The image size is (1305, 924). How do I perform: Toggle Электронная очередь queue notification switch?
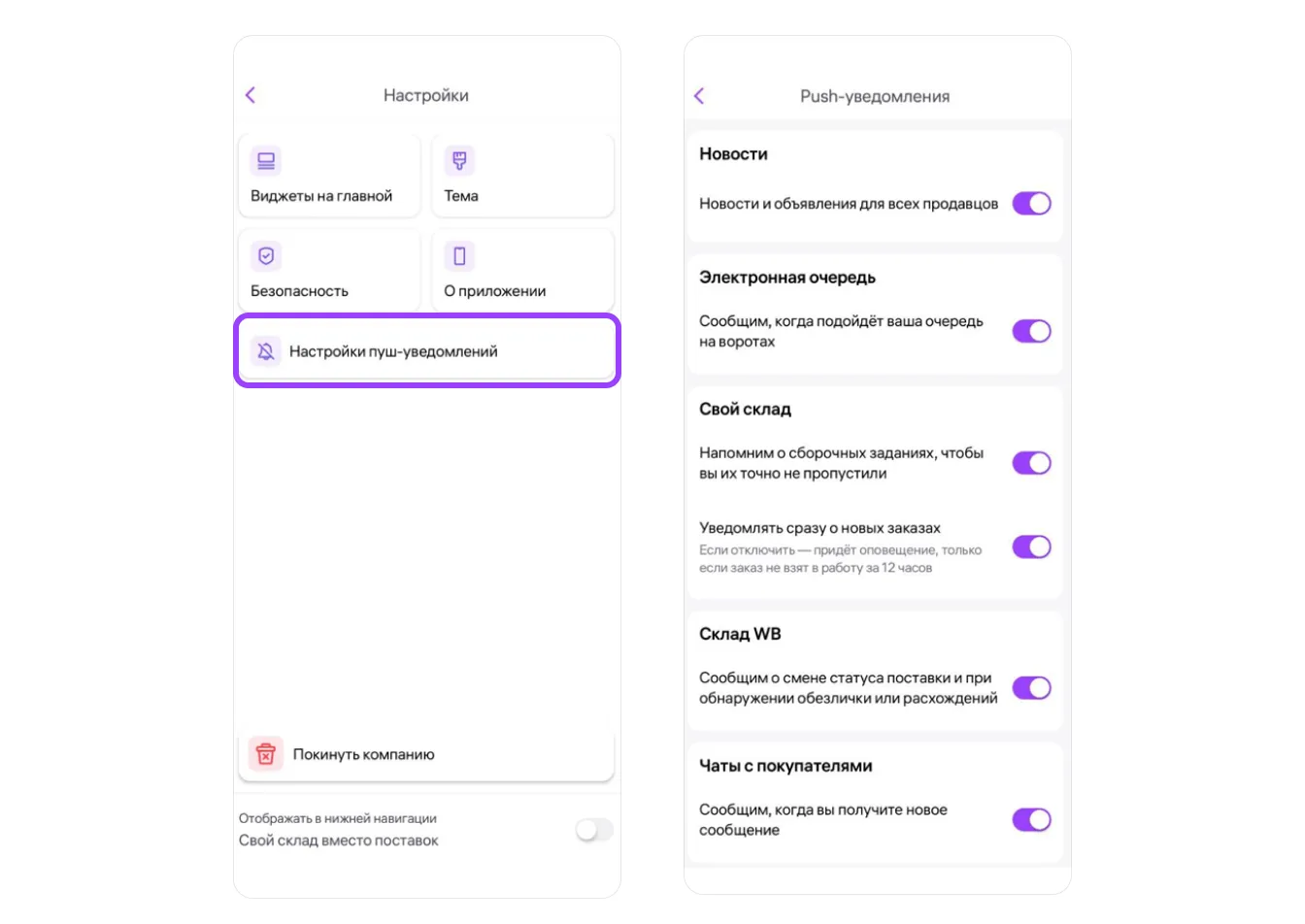click(x=1031, y=331)
